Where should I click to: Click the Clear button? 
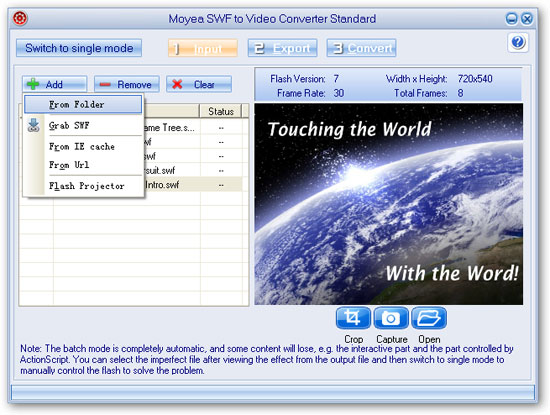tap(199, 84)
